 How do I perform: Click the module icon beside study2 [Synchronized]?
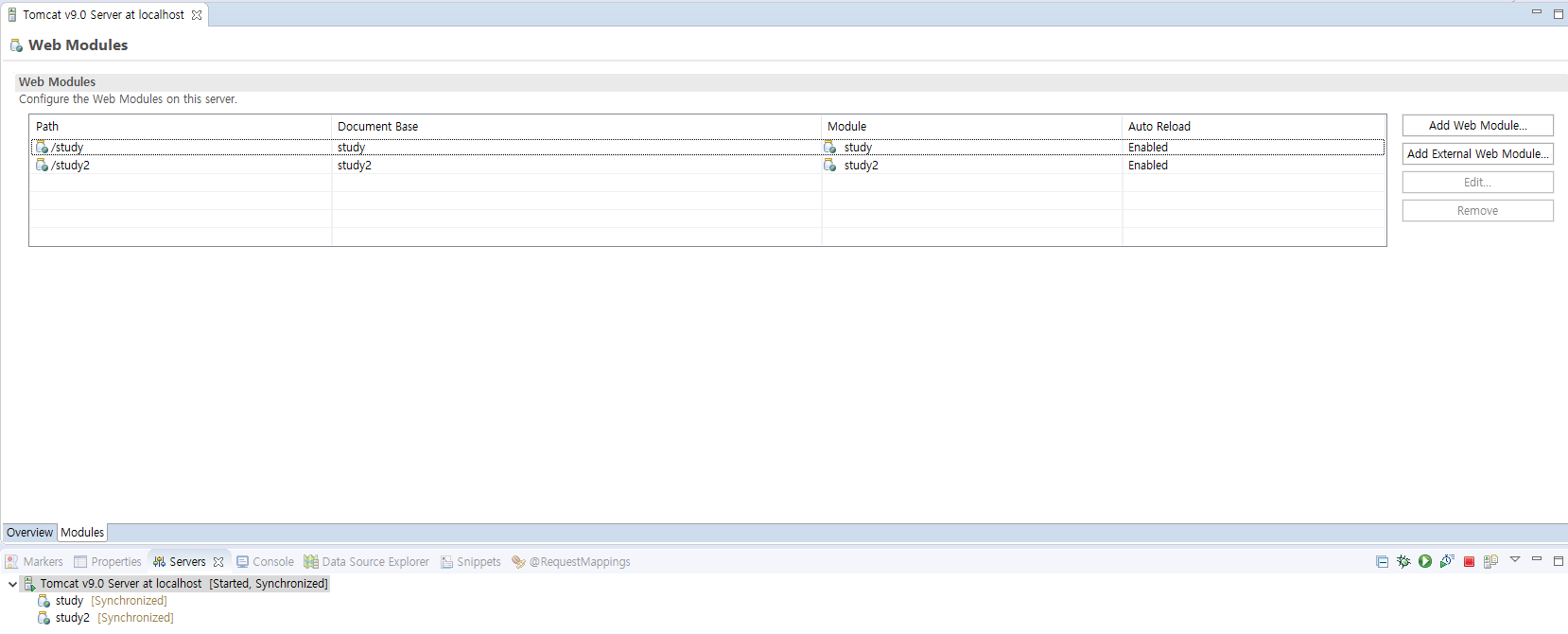click(44, 618)
